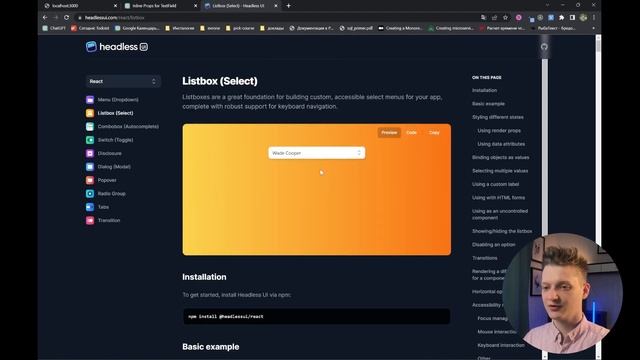The image size is (640, 360).
Task: Open the GitHub icon link in header
Action: pyautogui.click(x=544, y=47)
